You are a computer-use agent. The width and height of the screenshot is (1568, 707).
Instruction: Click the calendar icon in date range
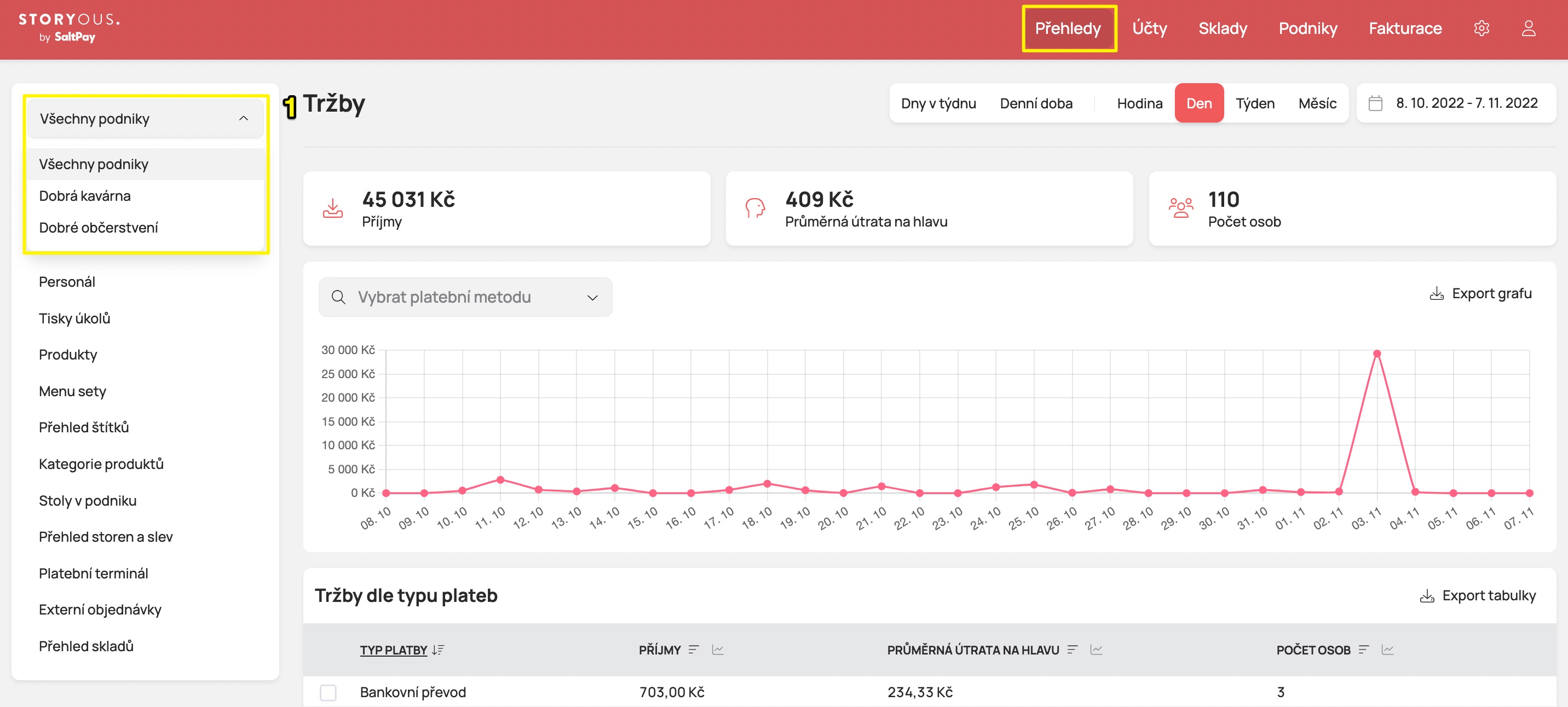point(1375,103)
